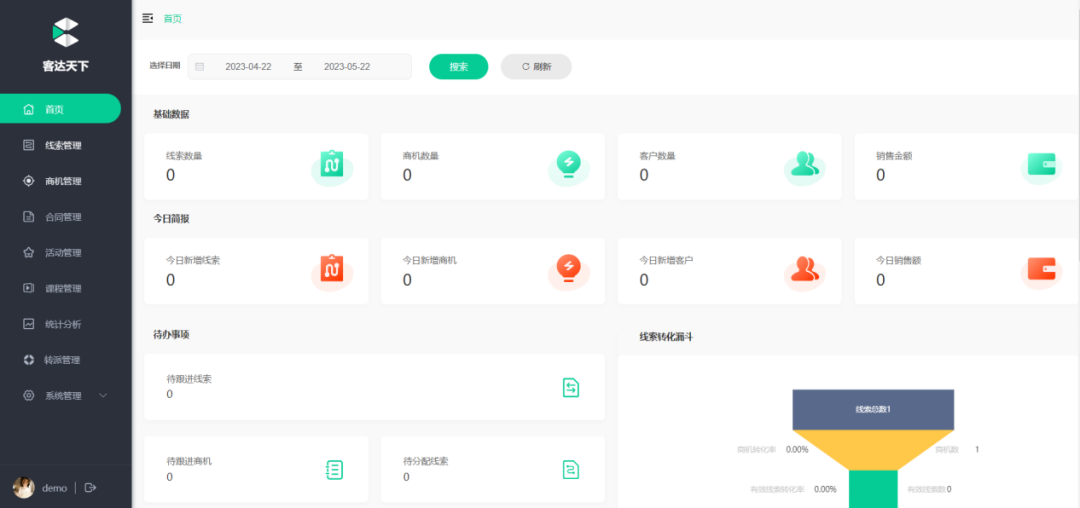Open the 系统管理 menu item
Image resolution: width=1080 pixels, height=508 pixels.
(65, 396)
